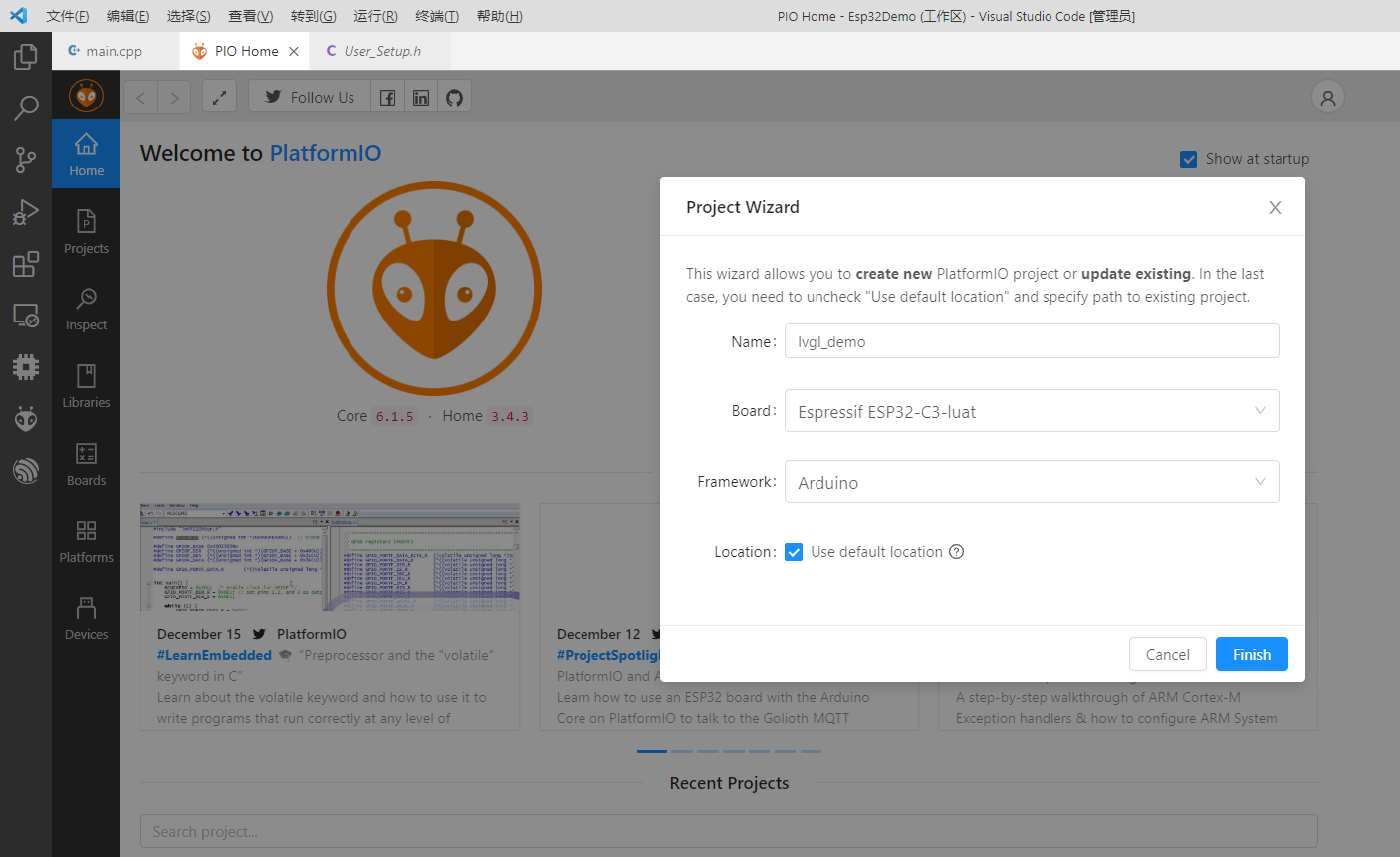This screenshot has width=1400, height=857.
Task: Click the Home version 3.4.3 badge
Action: [510, 417]
